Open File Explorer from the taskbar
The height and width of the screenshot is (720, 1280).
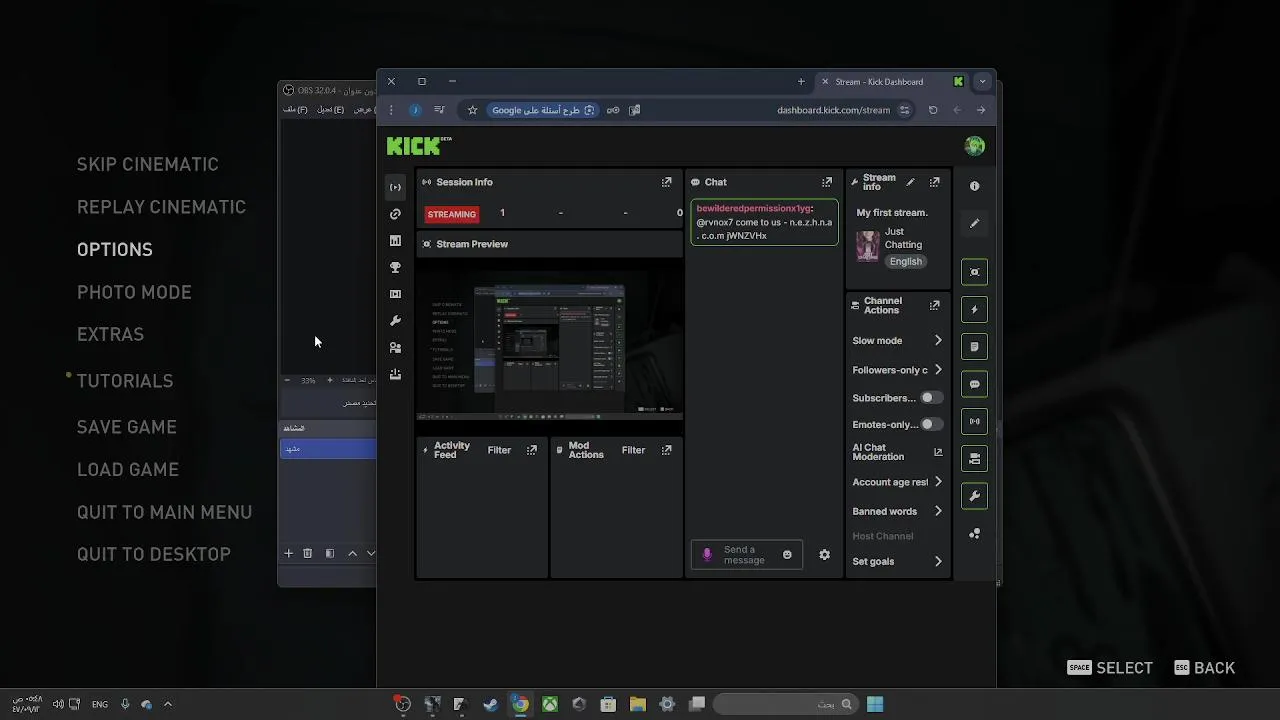click(x=638, y=704)
